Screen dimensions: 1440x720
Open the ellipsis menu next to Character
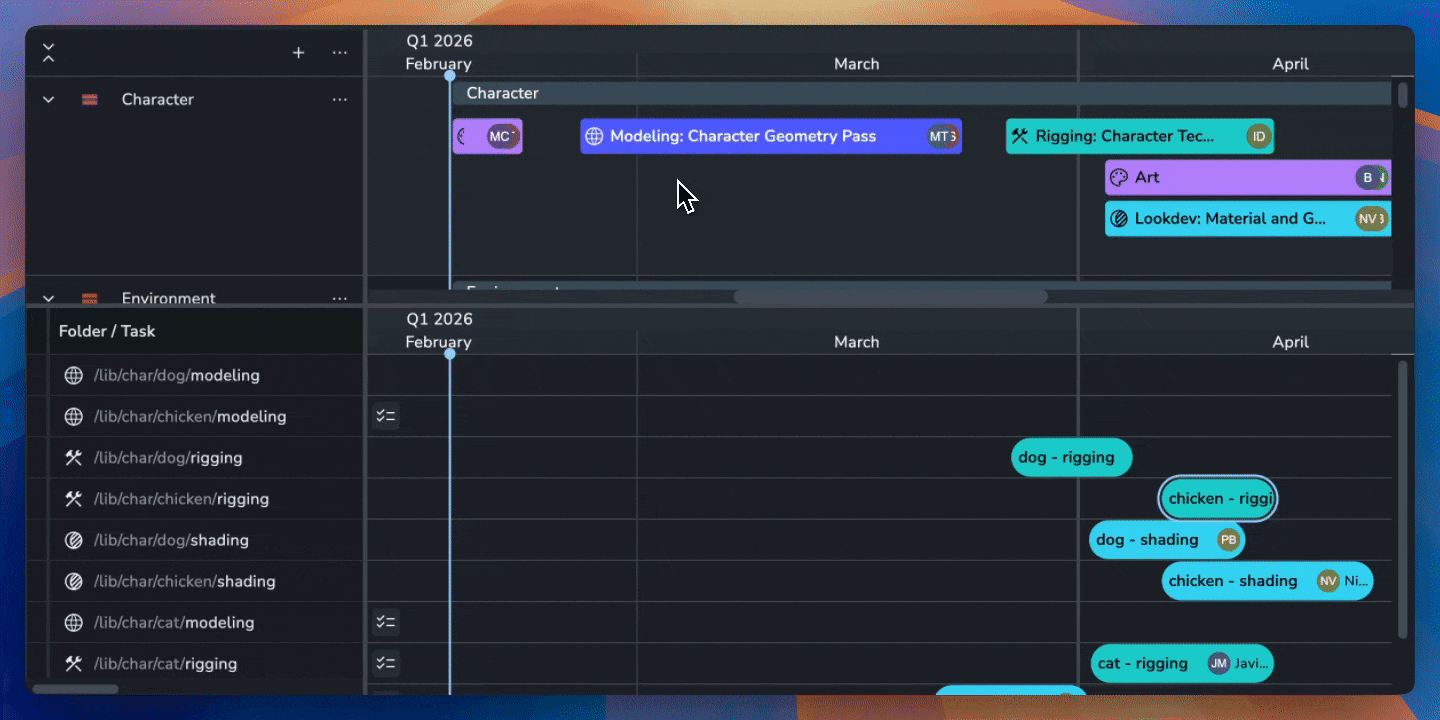(x=339, y=99)
